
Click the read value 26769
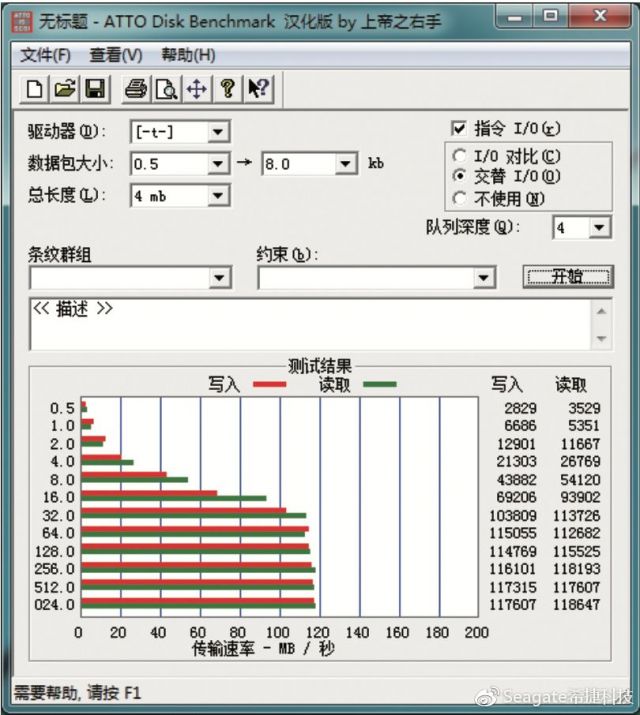580,461
